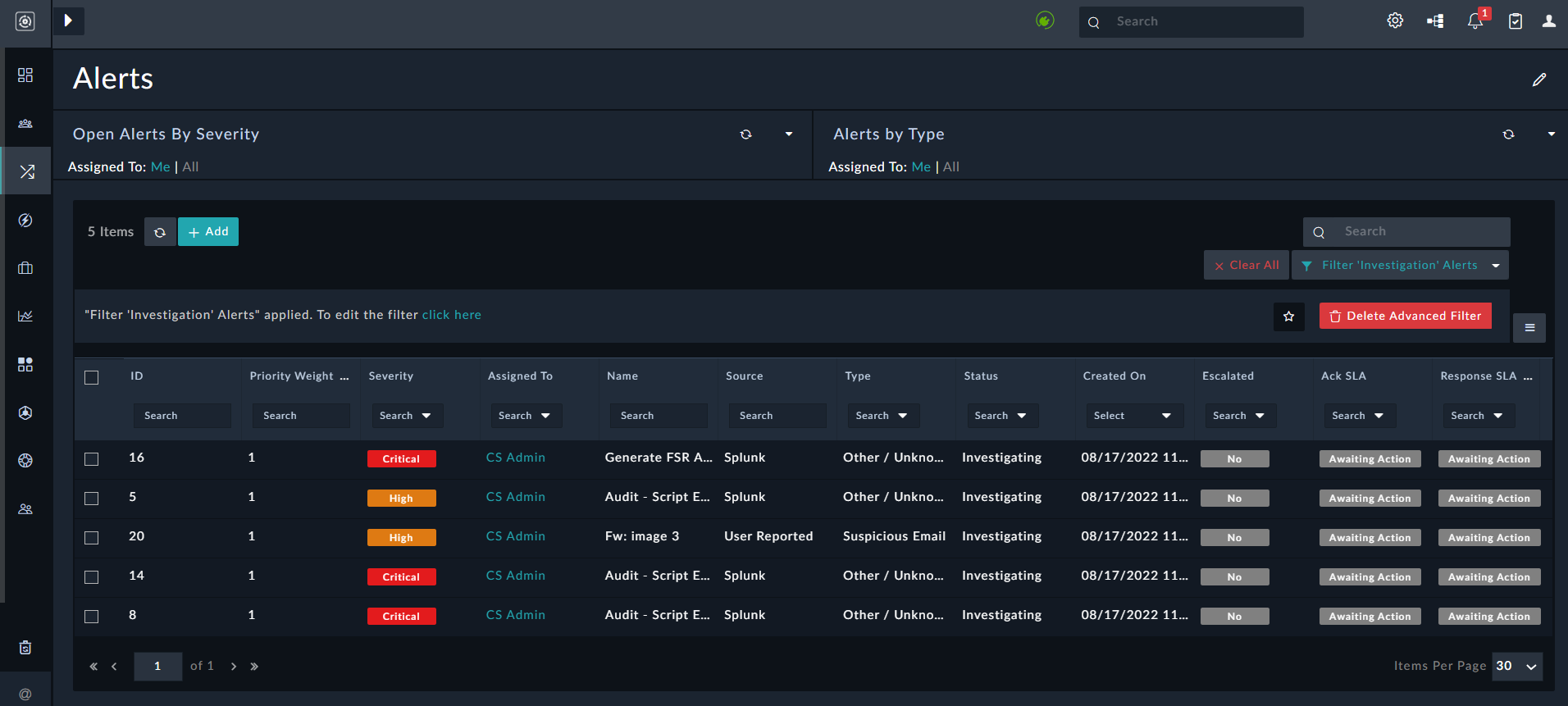Open the dashboard icon in left sidebar
This screenshot has width=1568, height=706.
click(25, 75)
